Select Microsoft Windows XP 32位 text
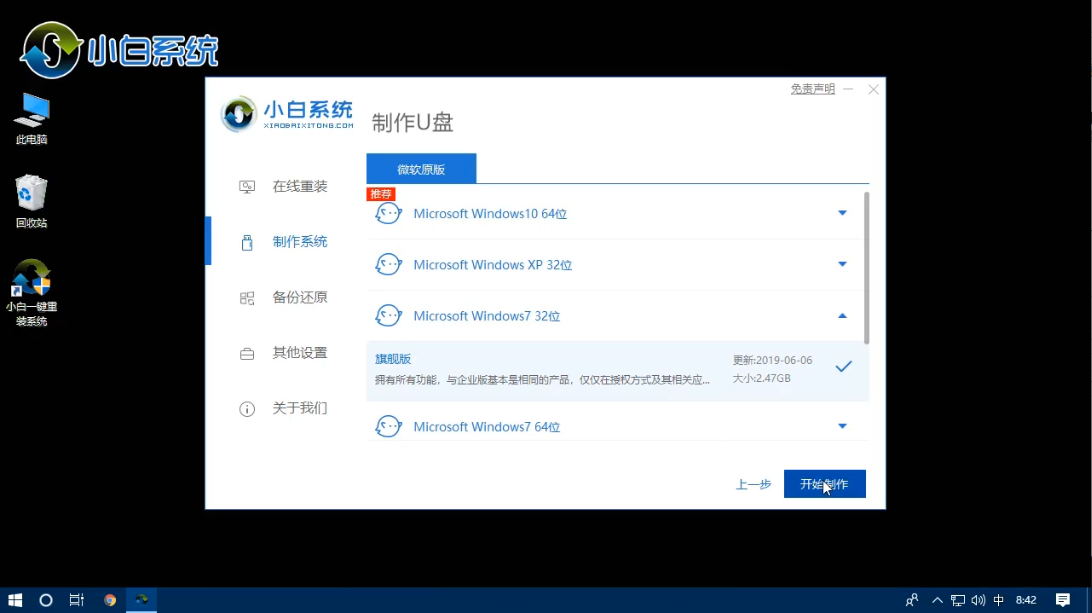Screen dimensions: 1092x613 493,265
